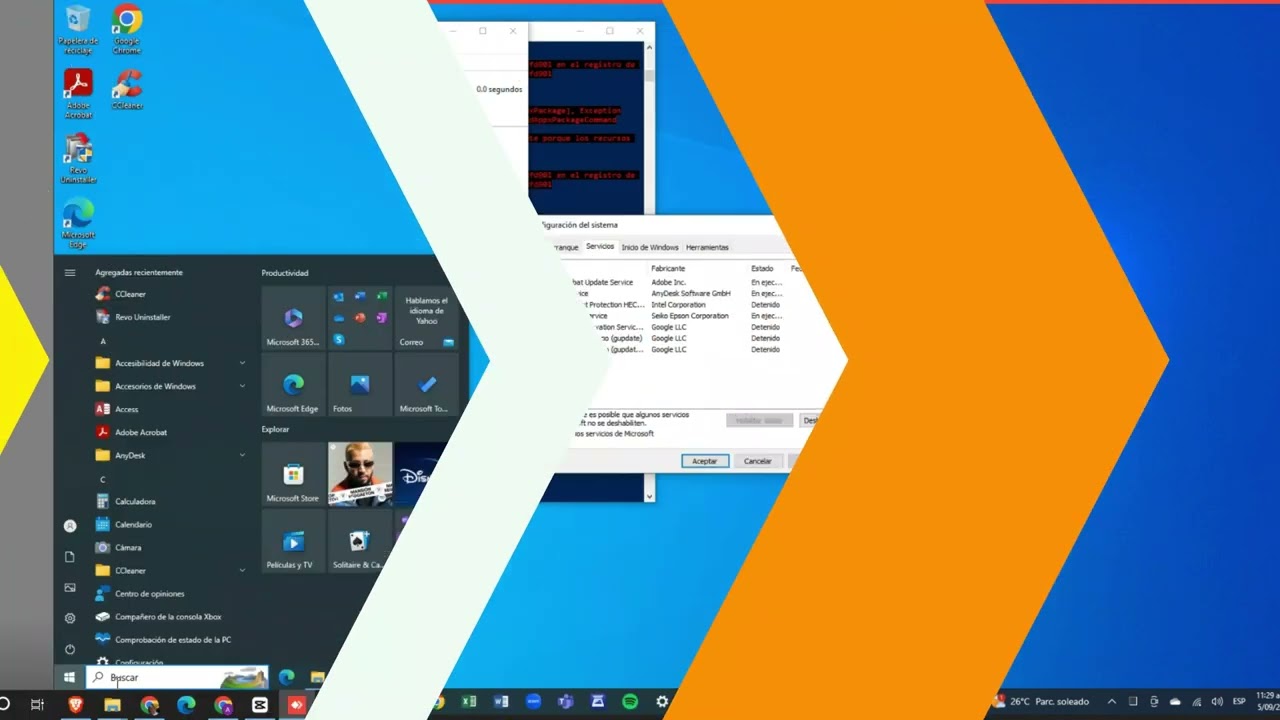Launch the CCleaner desktop shortcut
1280x720 pixels.
coord(127,89)
